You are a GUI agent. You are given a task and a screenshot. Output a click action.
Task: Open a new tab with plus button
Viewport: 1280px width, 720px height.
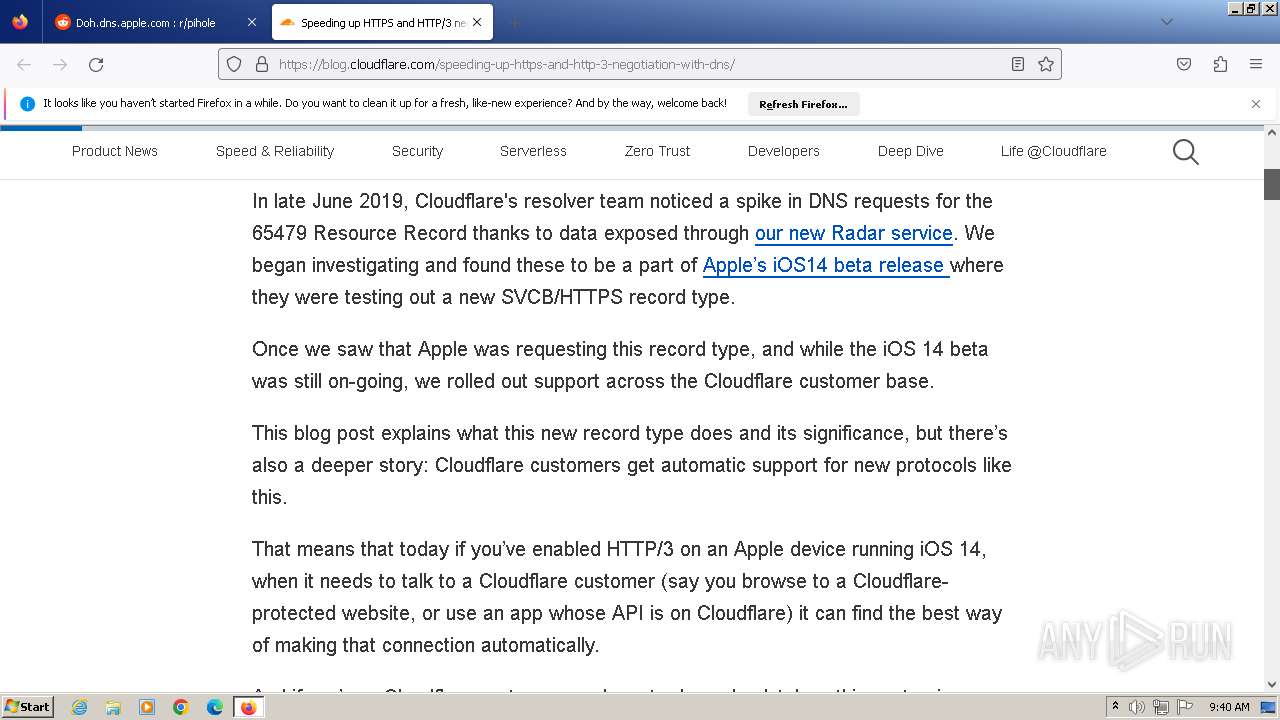pyautogui.click(x=514, y=22)
